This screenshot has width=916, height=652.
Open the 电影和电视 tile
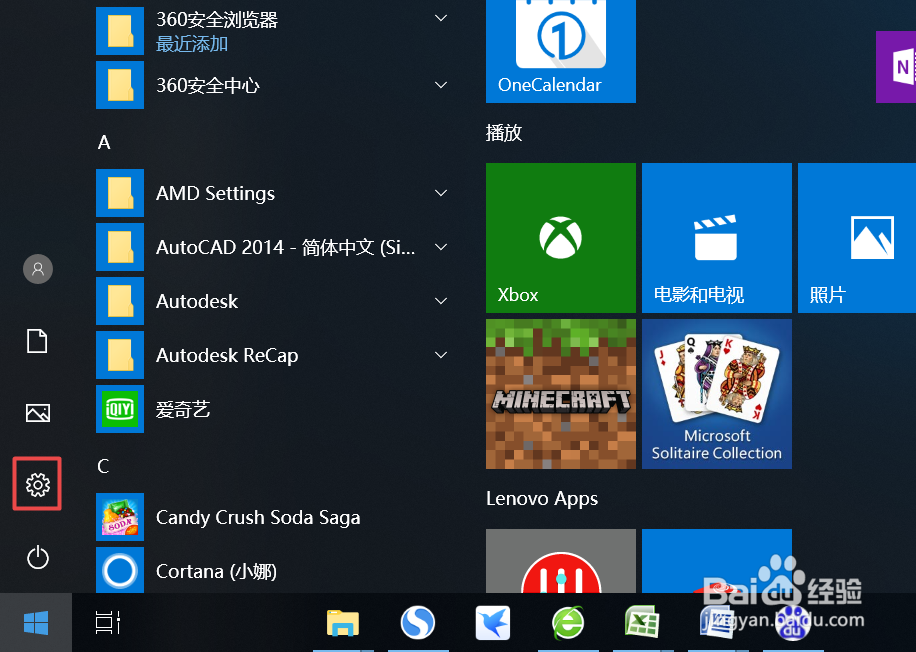tap(717, 238)
